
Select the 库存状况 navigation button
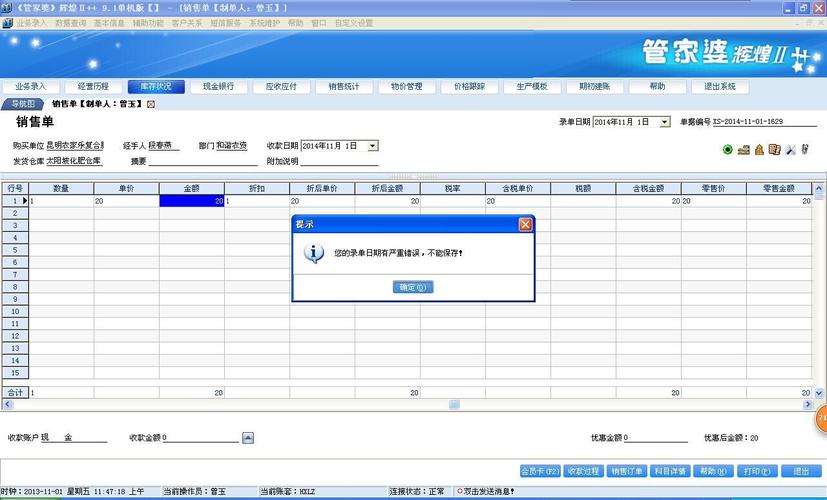pyautogui.click(x=156, y=86)
